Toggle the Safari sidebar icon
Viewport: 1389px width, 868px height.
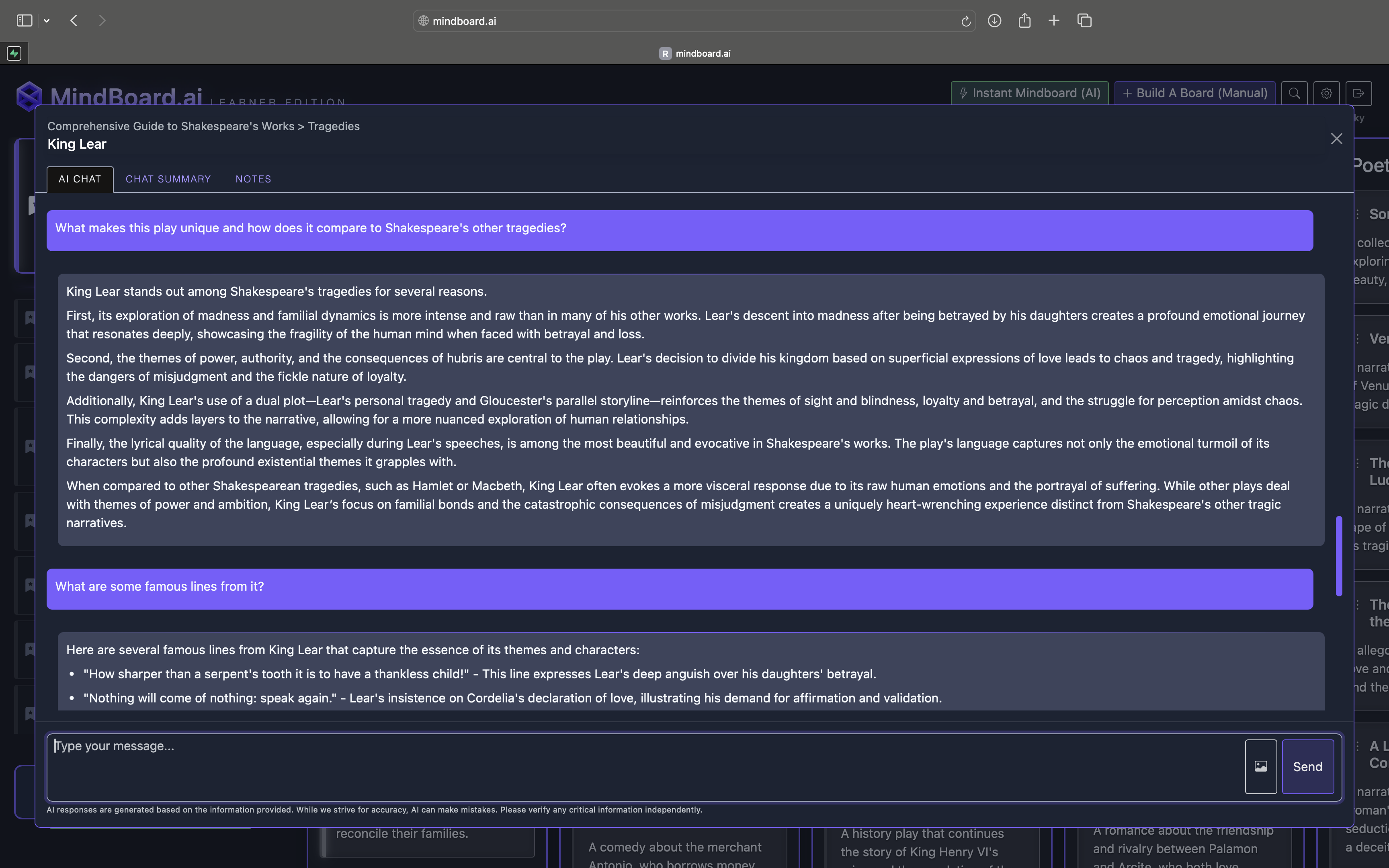pos(24,21)
